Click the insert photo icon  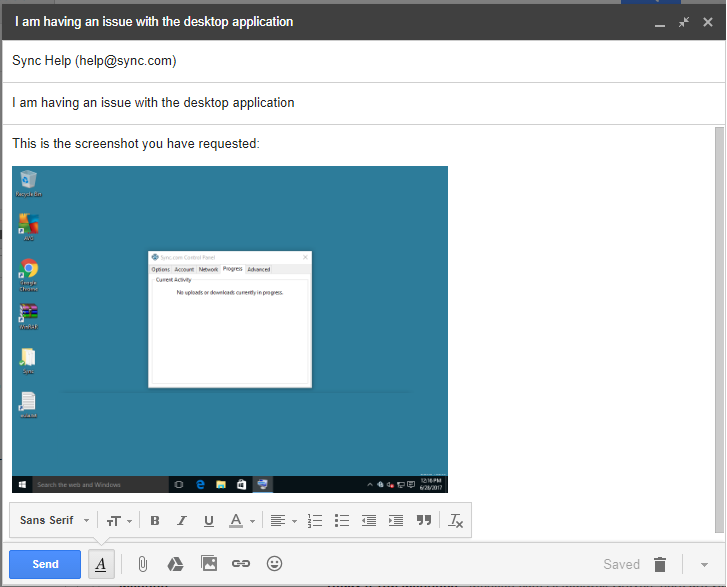click(x=208, y=564)
